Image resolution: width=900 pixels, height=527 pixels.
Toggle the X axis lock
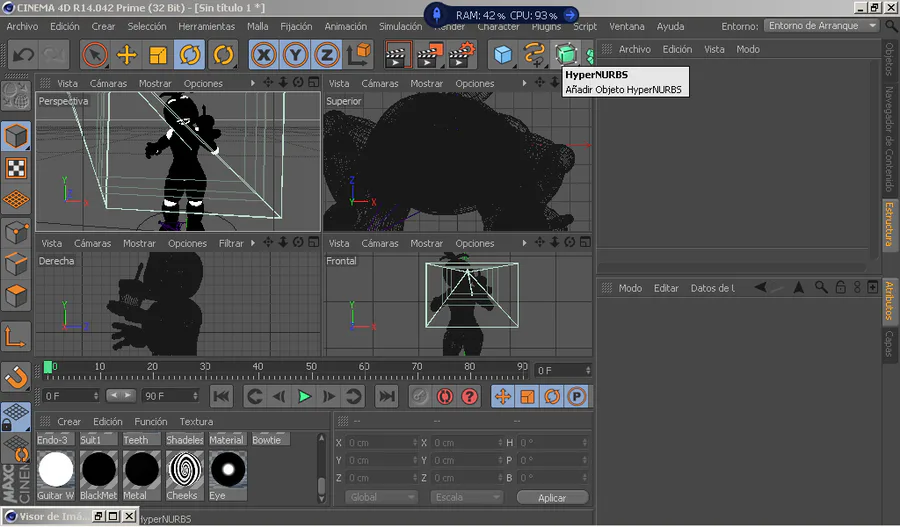pyautogui.click(x=264, y=55)
